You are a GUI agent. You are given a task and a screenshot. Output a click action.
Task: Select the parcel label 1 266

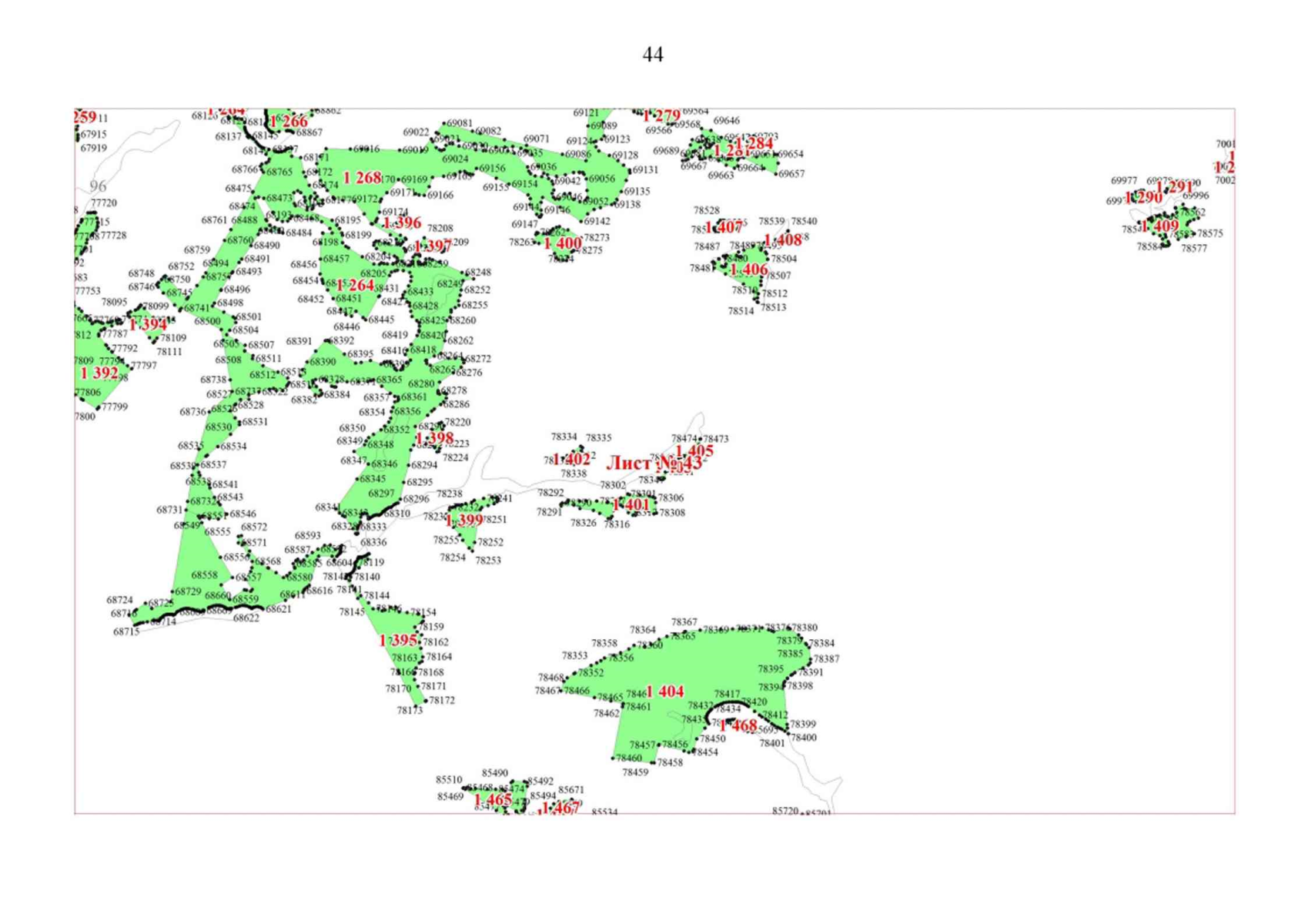click(x=289, y=122)
